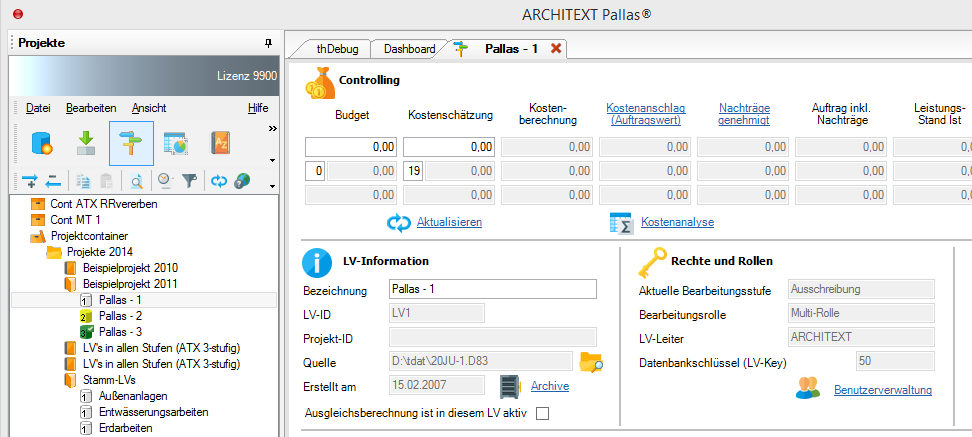Select Entwässerungsarbeiten in the tree
The image size is (972, 437).
point(153,412)
